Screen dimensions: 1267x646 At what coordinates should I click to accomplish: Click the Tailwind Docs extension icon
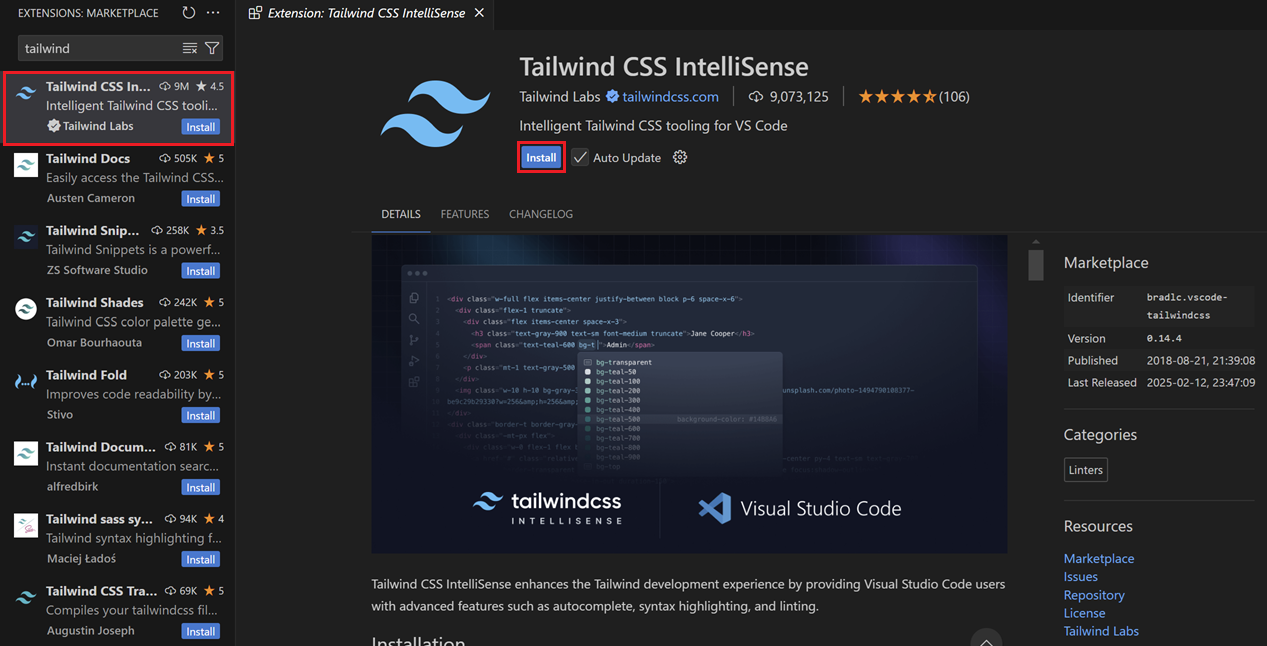[26, 165]
